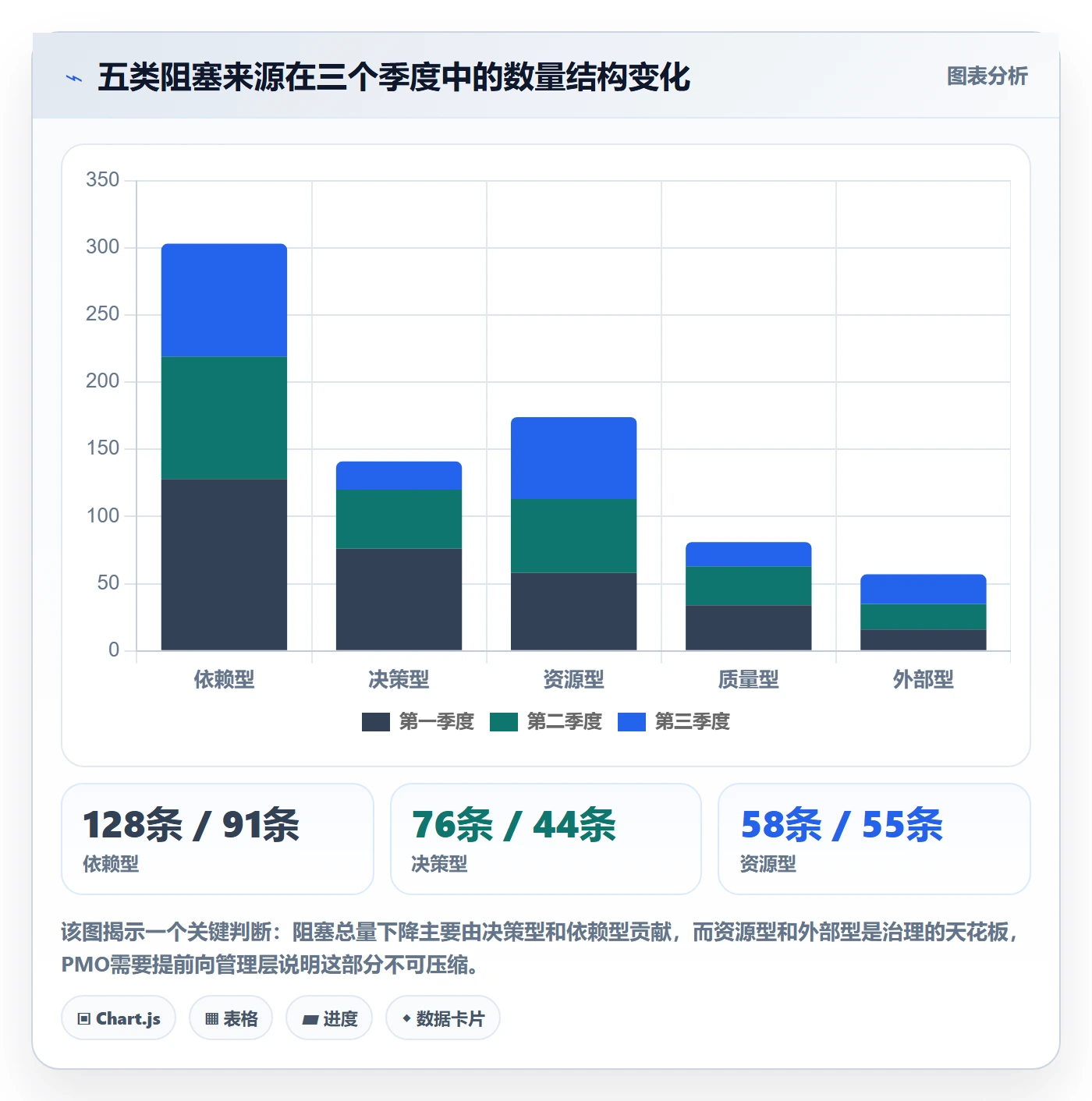Click the diamond icon in the 数据卡片 chip
This screenshot has height=1101, width=1092.
tap(406, 1018)
